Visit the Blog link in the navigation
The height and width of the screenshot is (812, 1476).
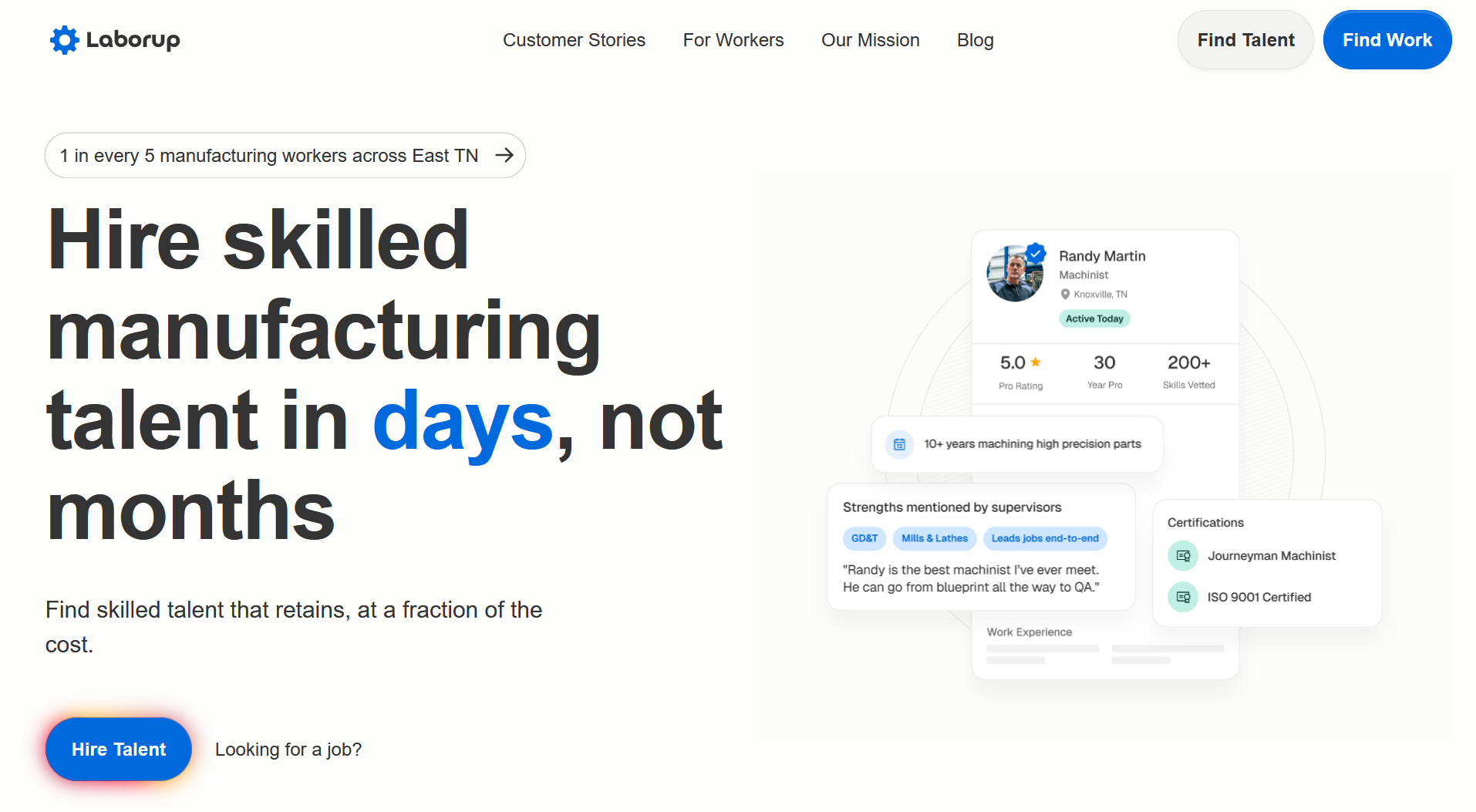[x=975, y=40]
